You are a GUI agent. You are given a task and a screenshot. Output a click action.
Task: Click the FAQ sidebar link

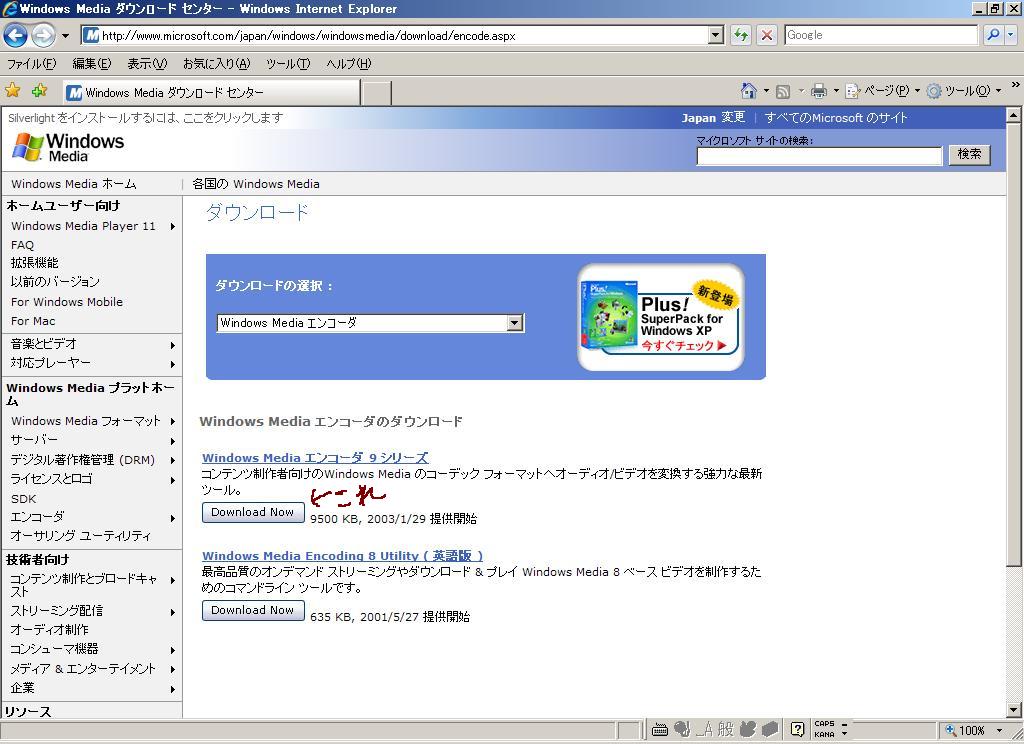point(22,245)
